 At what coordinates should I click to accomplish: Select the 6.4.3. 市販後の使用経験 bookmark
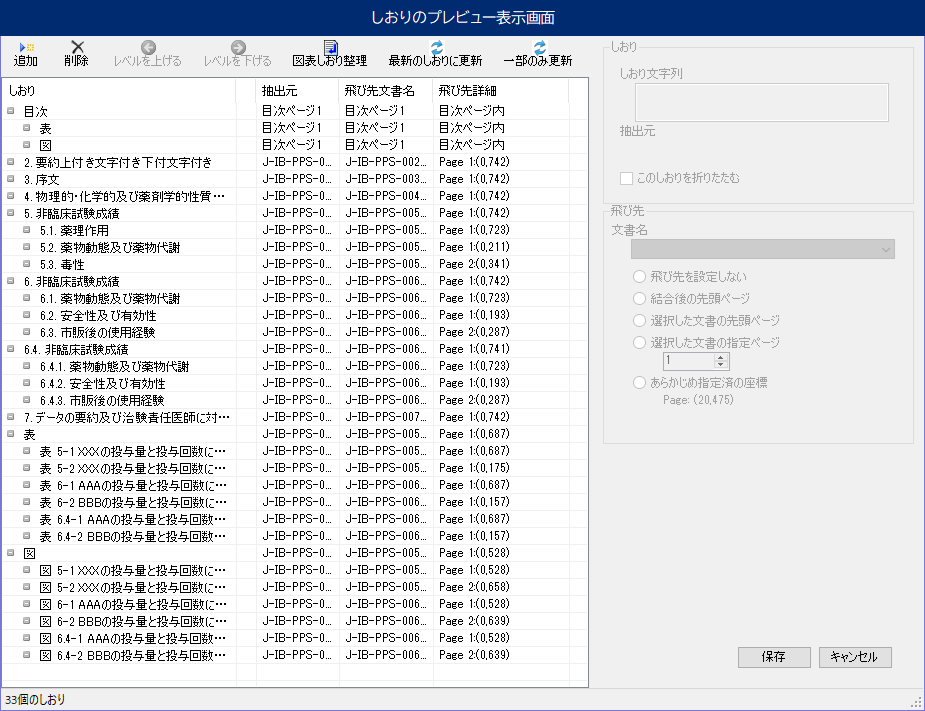102,401
